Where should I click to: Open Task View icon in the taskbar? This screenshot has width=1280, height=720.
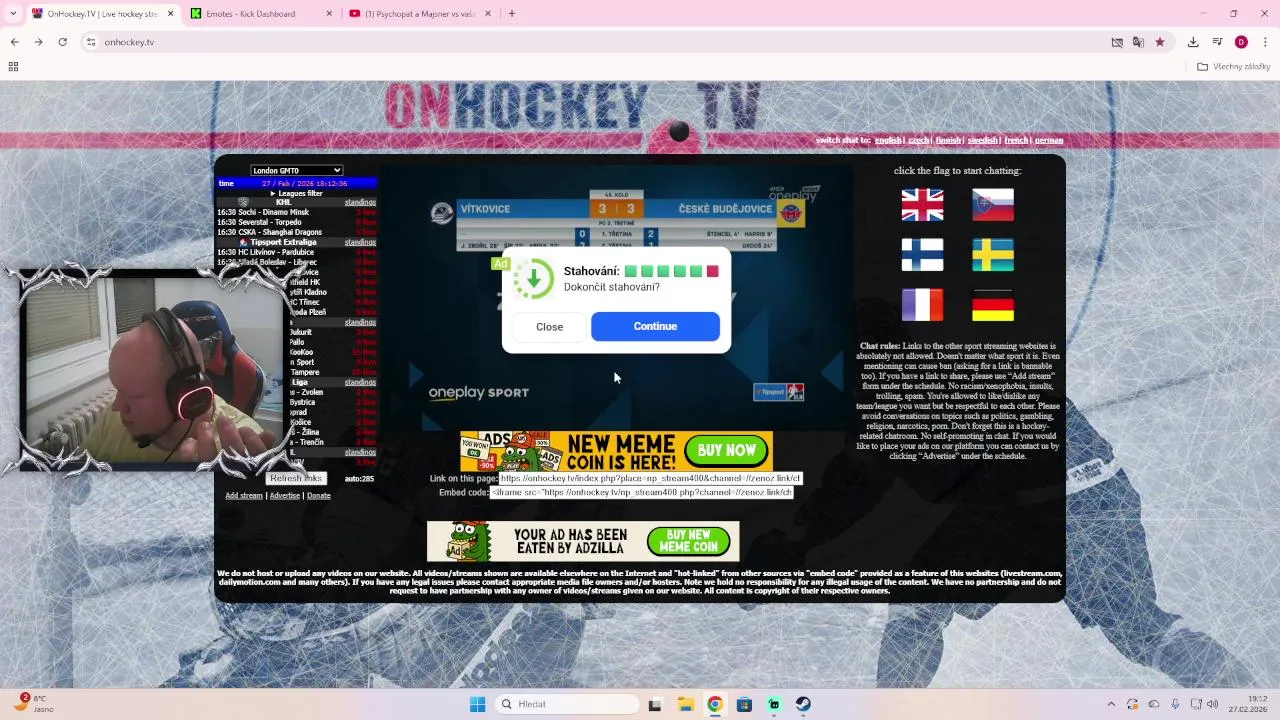(x=655, y=704)
